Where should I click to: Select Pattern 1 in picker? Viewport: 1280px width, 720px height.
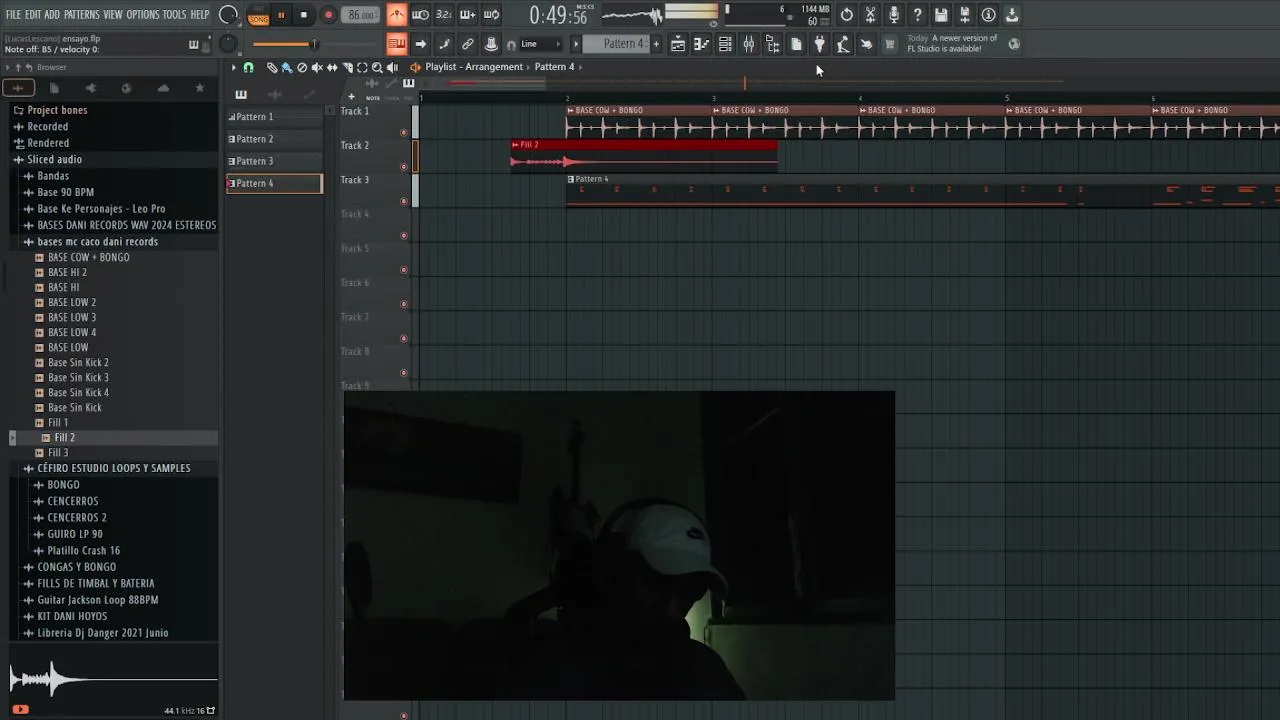275,117
